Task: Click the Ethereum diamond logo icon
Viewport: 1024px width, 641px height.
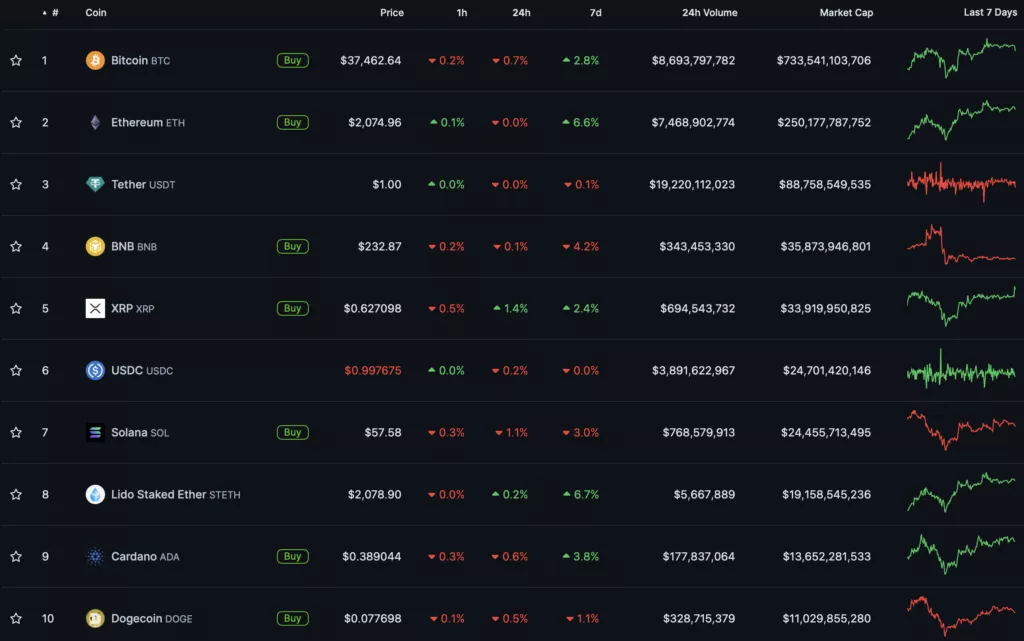Action: coord(95,122)
